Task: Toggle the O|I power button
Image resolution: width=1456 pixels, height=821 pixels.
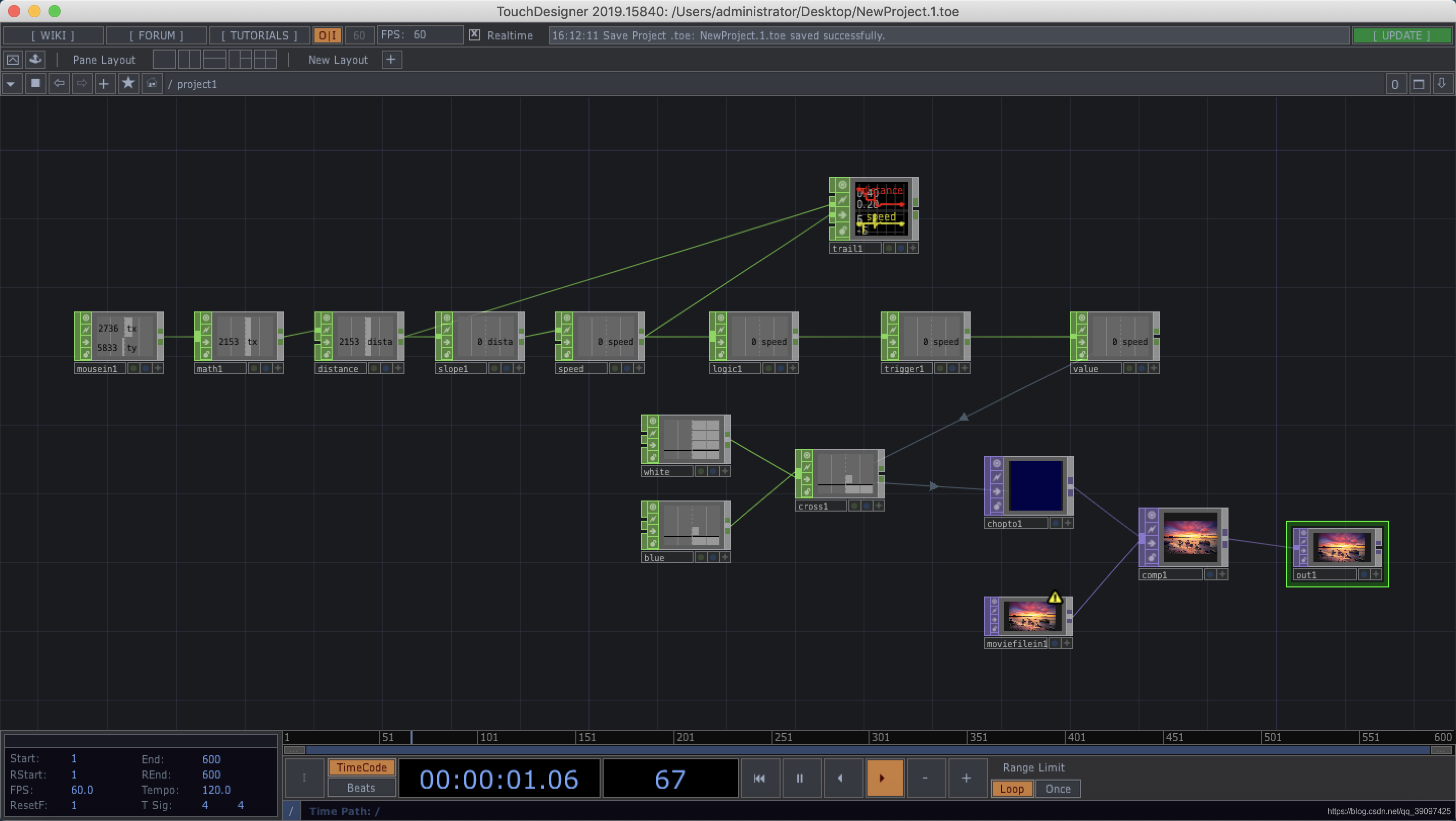Action: click(327, 35)
